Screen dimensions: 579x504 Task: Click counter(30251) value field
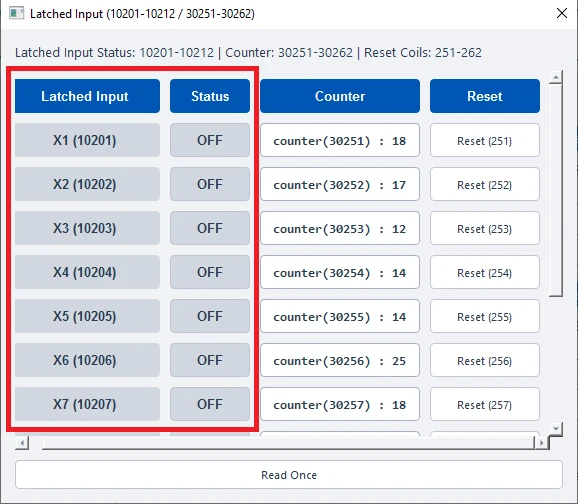coord(340,140)
